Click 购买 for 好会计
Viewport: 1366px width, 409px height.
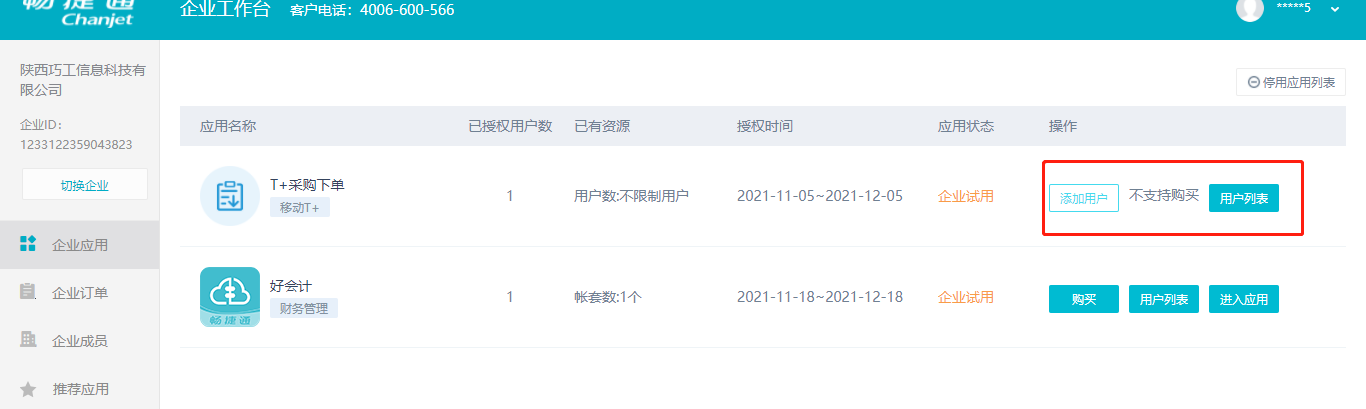[x=1084, y=299]
